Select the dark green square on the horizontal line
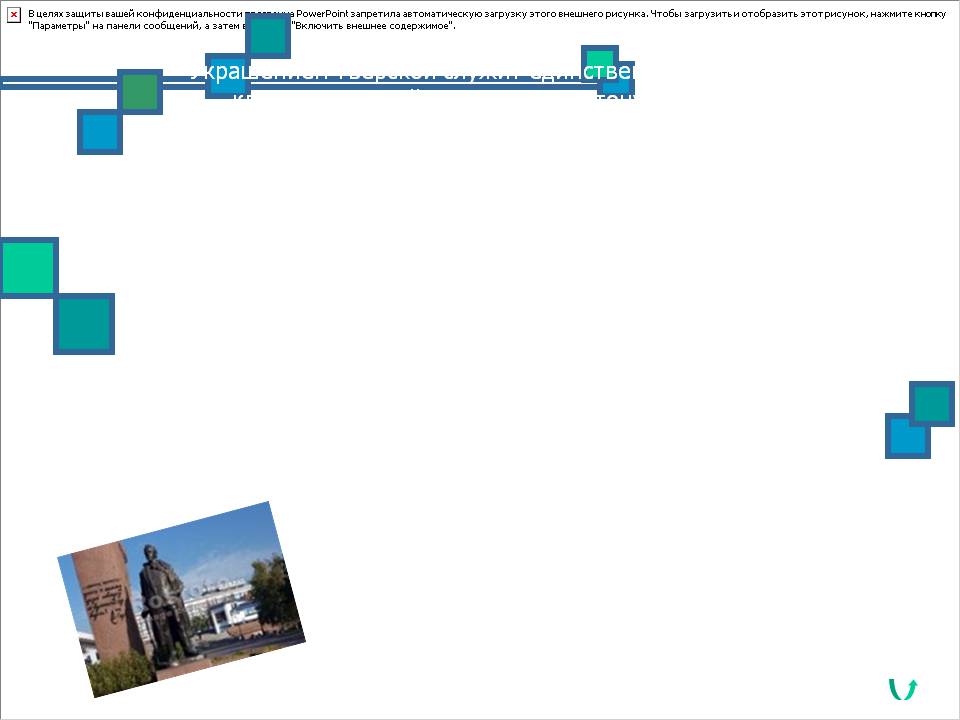The image size is (960, 720). click(x=140, y=92)
